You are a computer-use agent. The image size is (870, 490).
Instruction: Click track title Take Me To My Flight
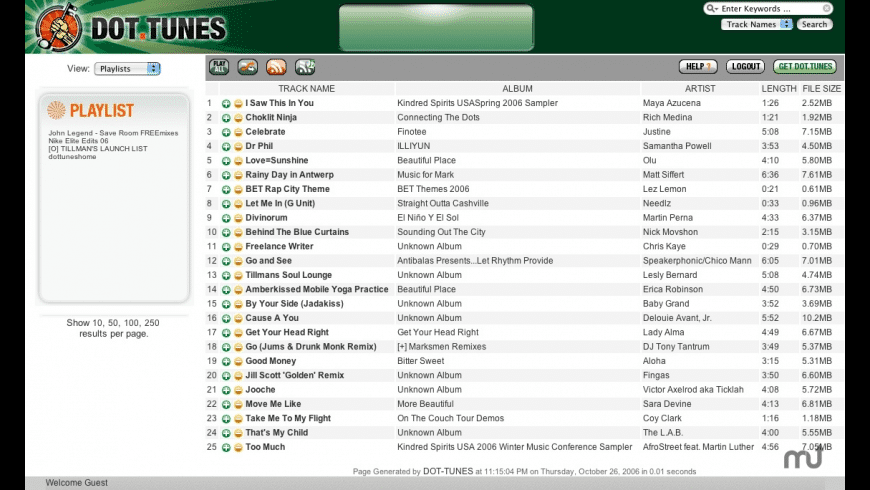click(288, 418)
